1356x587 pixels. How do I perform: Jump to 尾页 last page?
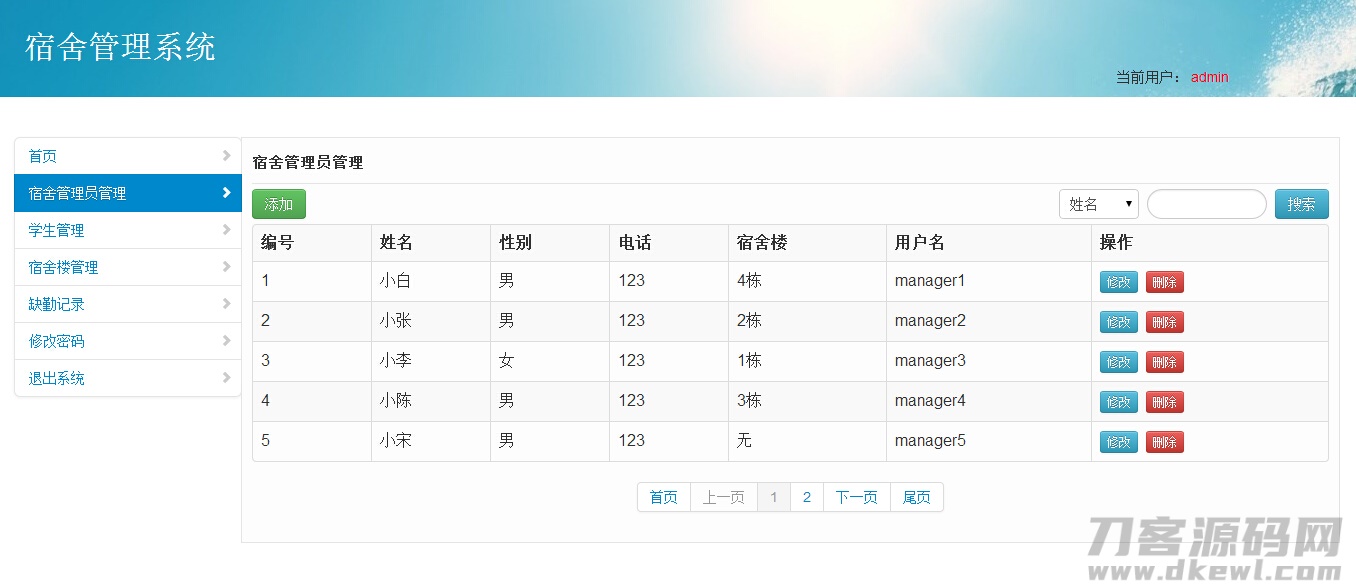916,497
